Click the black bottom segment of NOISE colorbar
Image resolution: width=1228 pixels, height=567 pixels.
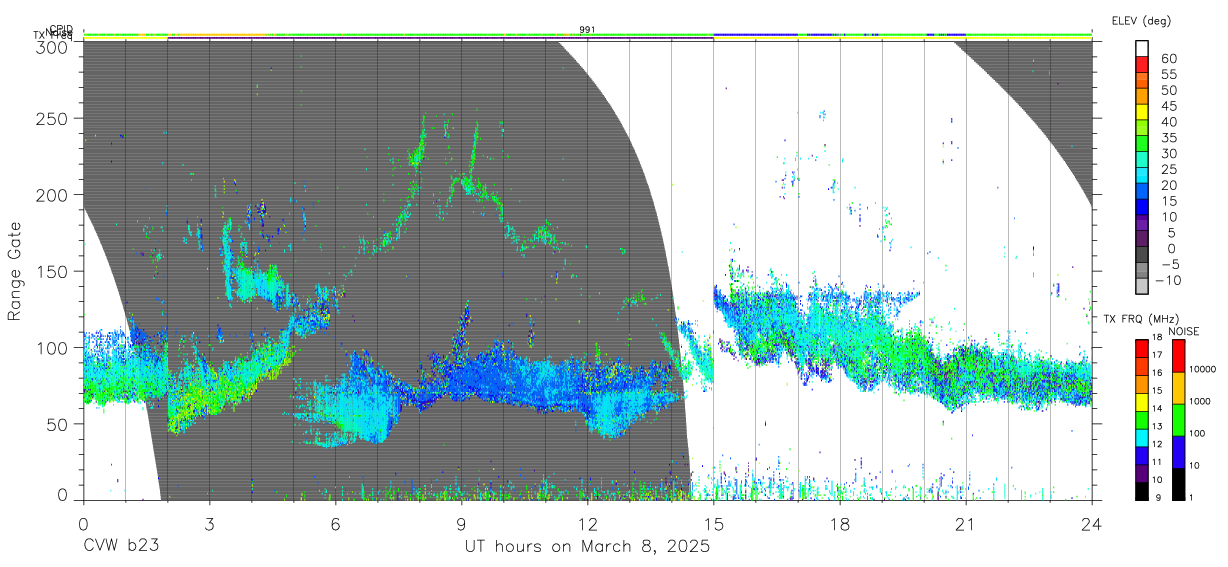(x=1178, y=485)
